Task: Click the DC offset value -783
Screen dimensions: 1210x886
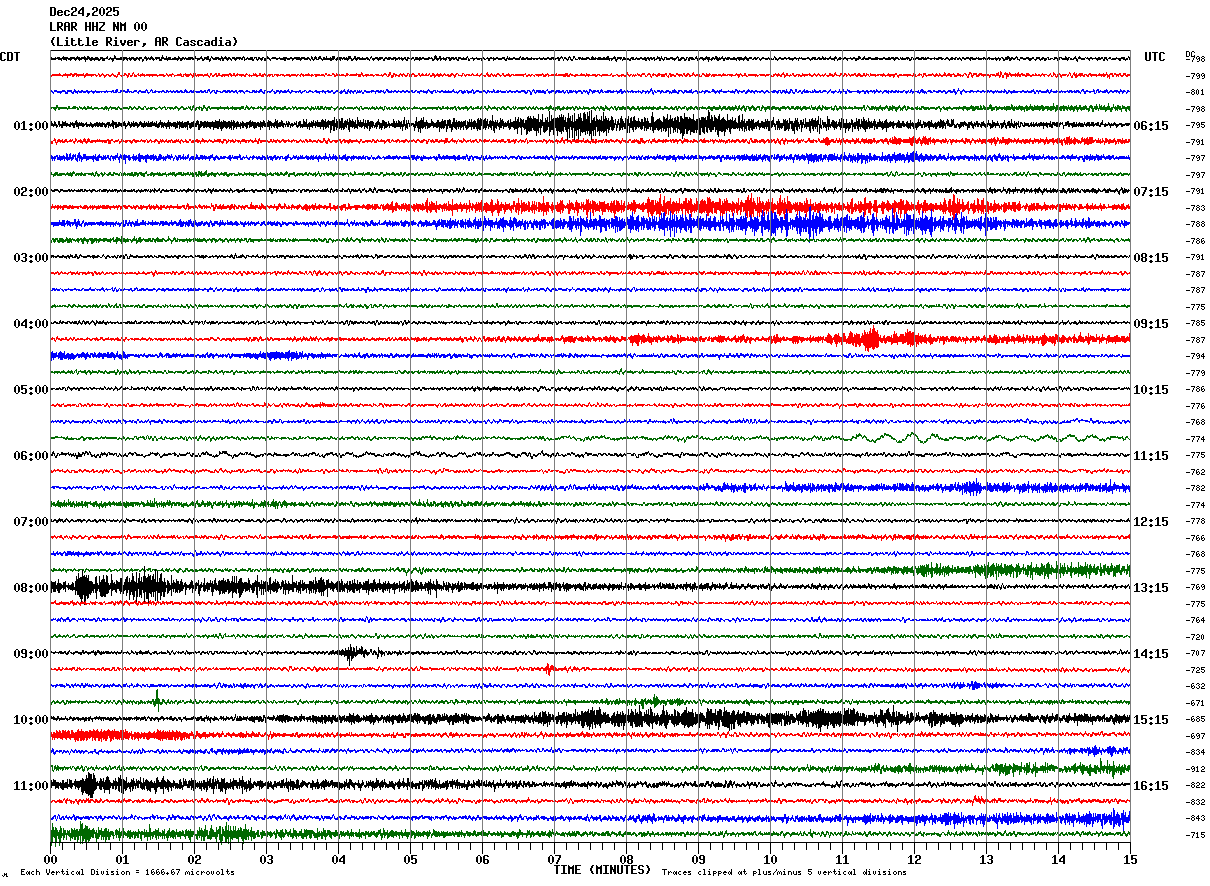Action: click(1195, 208)
